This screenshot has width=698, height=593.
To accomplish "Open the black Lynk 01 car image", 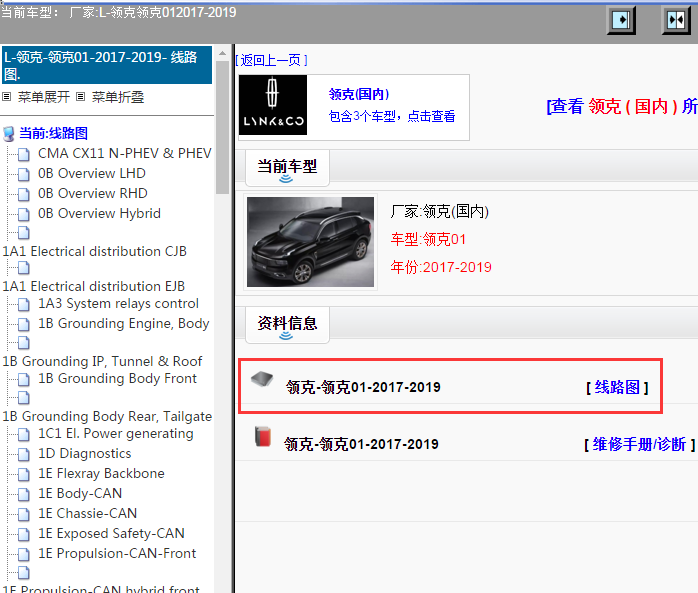I will click(x=310, y=242).
